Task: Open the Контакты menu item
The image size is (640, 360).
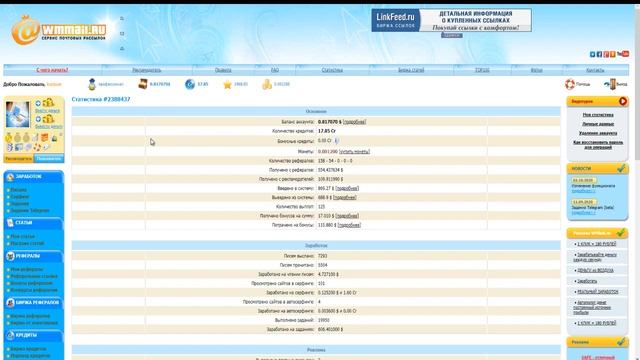Action: click(595, 70)
